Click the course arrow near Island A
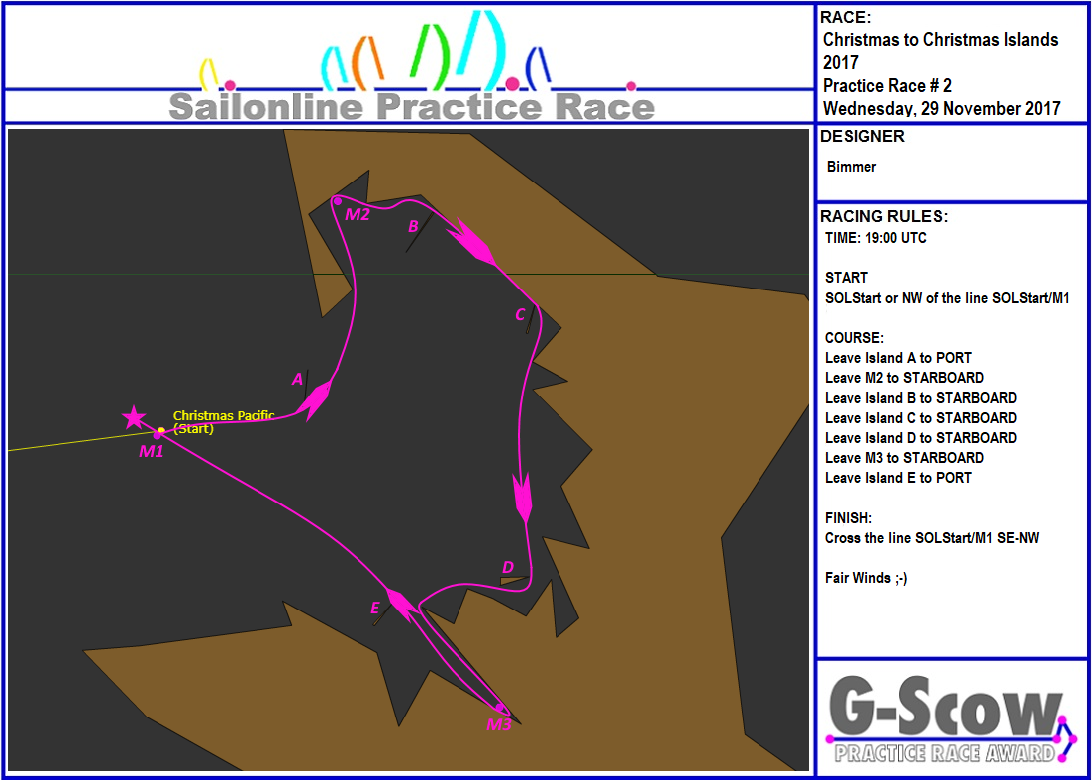 tap(317, 400)
